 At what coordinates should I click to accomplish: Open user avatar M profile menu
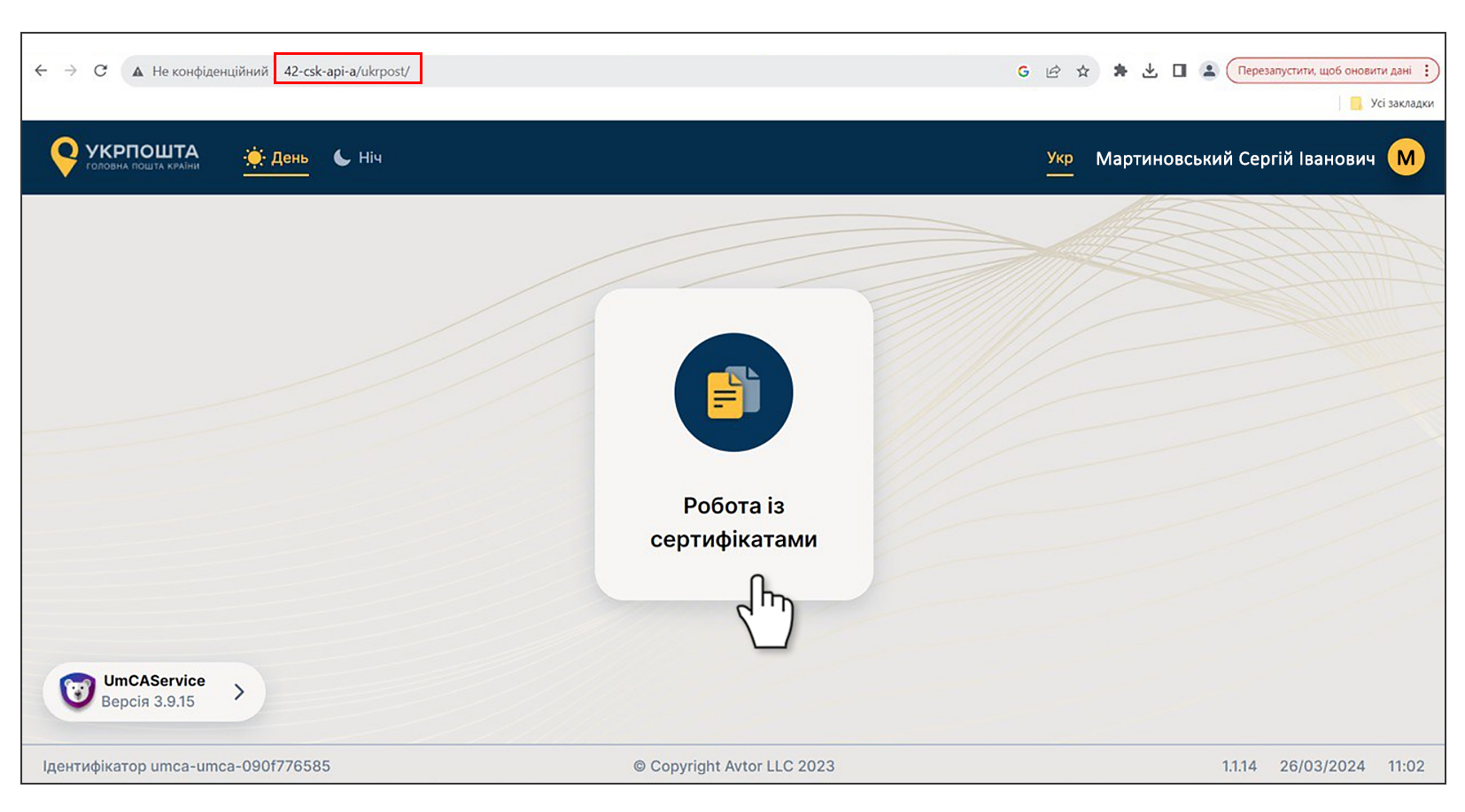coord(1406,158)
